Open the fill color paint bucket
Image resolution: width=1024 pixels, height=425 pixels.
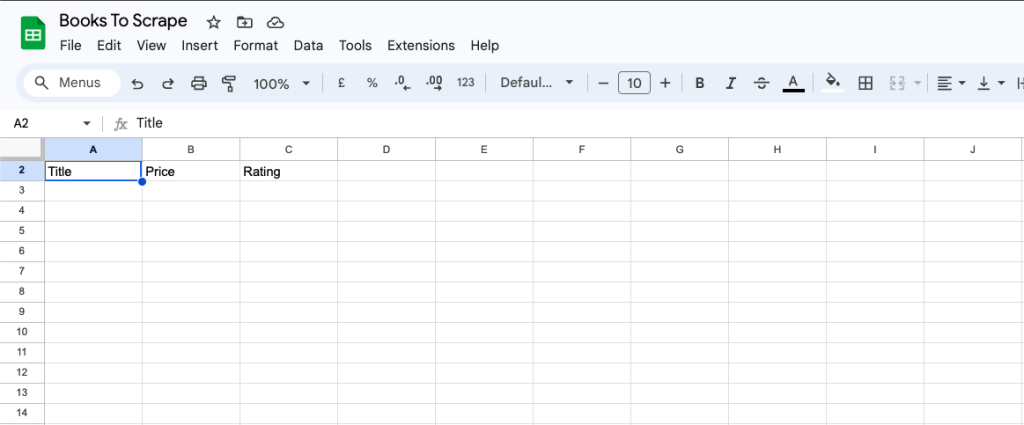pos(832,83)
